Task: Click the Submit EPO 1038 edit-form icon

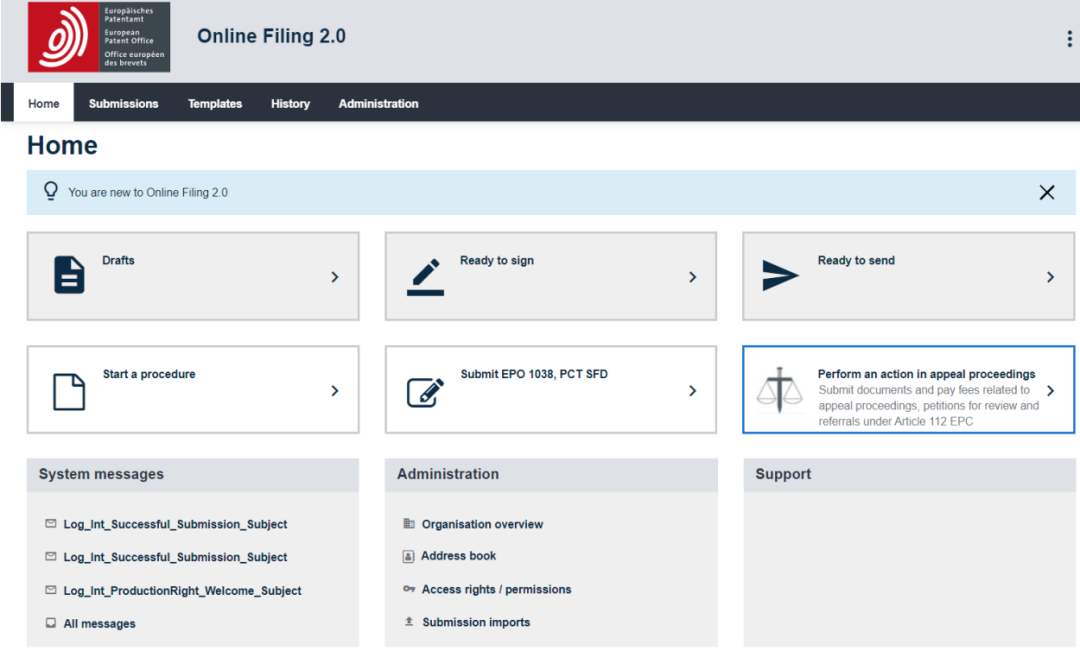Action: [425, 392]
